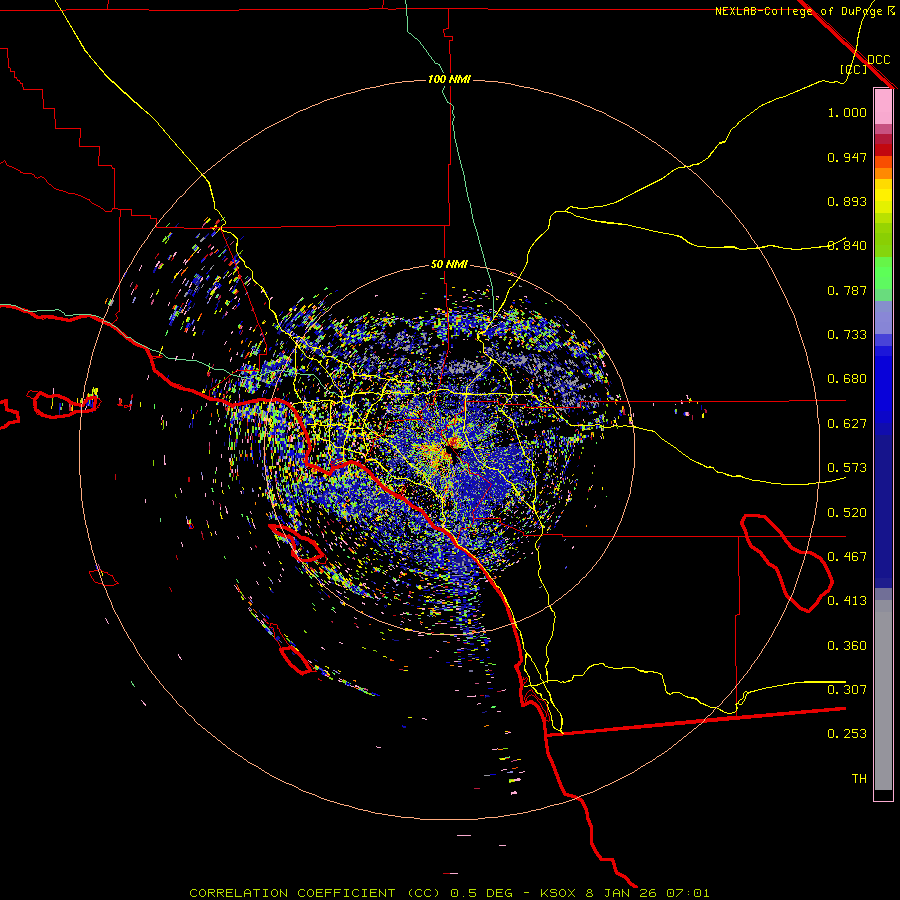Click the 0.680 scale value

(x=847, y=379)
